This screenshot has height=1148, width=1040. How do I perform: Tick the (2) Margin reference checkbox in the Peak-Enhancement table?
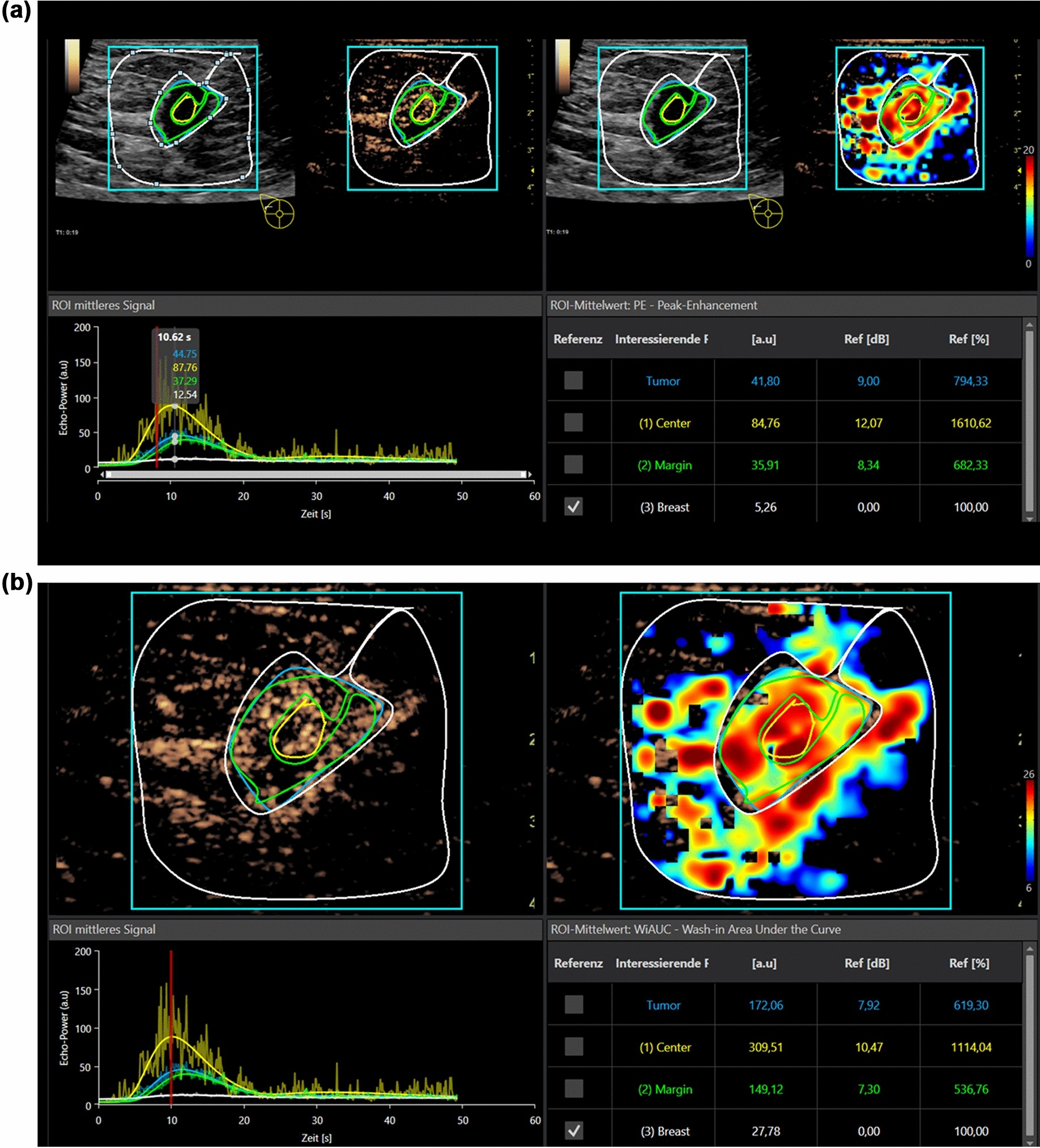click(x=573, y=465)
